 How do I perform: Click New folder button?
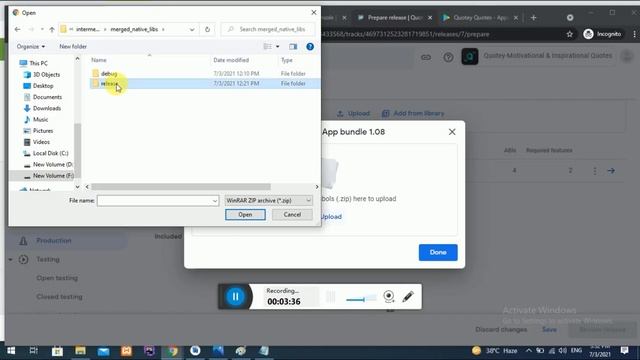point(73,47)
